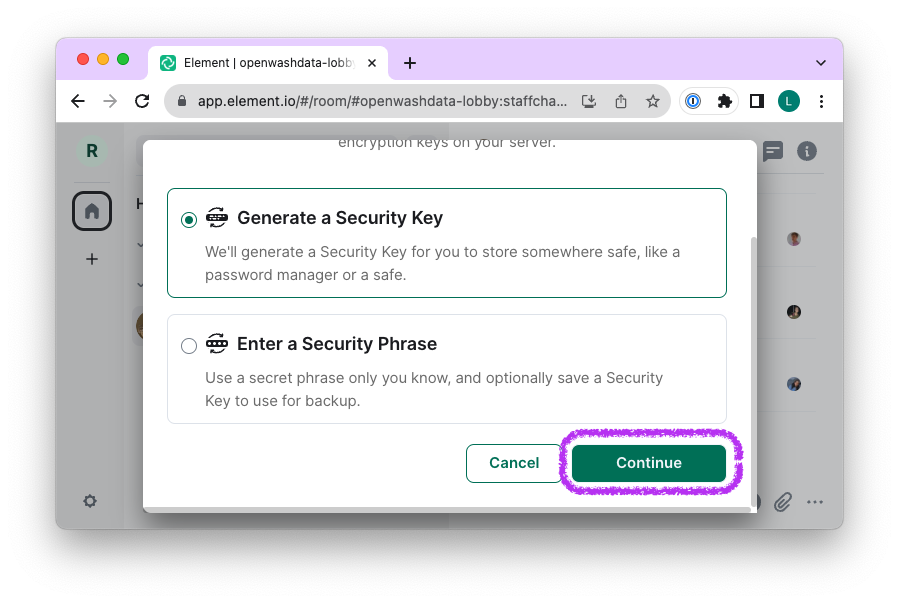Viewport: 899px width, 603px height.
Task: Select Enter a Security Phrase radio option
Action: click(x=189, y=346)
